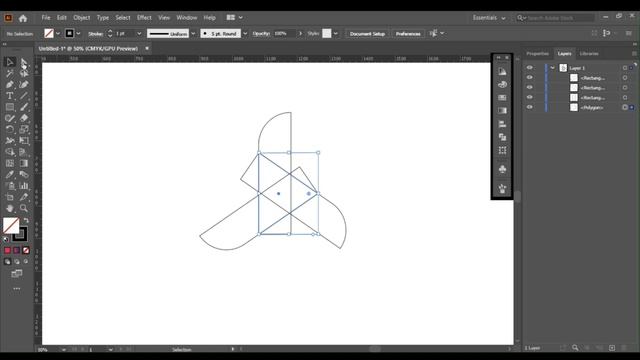
Task: Select the Magic Wand tool
Action: point(10,73)
